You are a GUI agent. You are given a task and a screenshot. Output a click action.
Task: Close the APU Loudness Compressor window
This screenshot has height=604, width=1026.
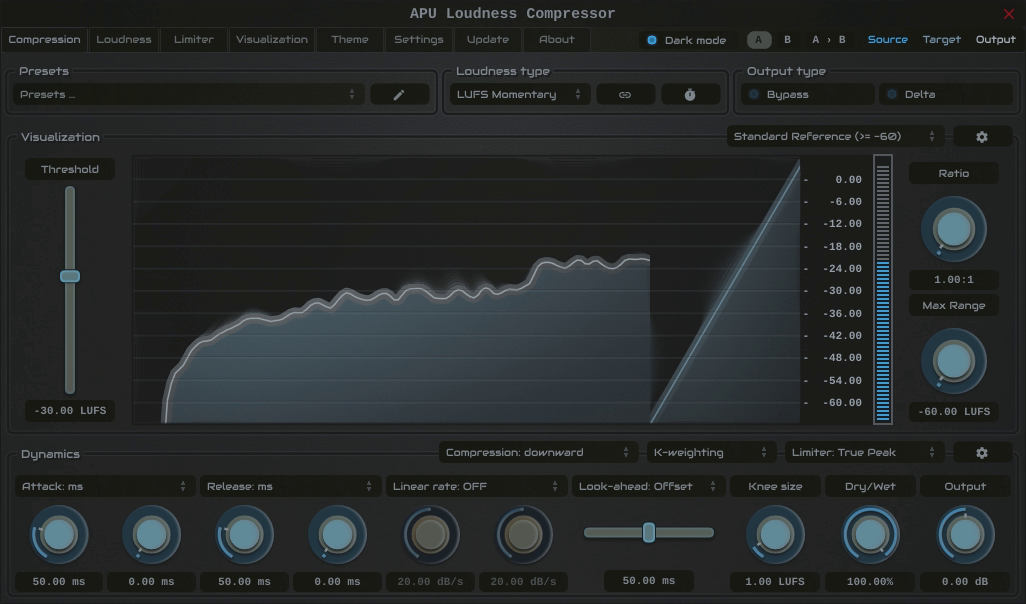[x=1008, y=14]
